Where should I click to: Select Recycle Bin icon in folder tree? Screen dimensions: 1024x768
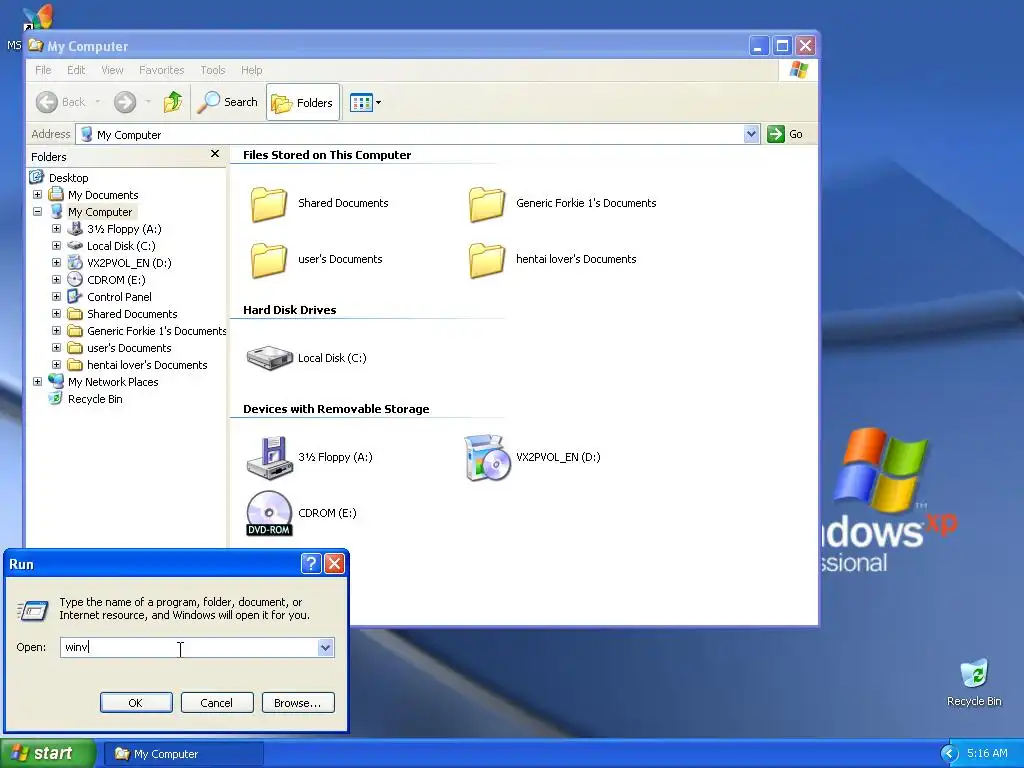(x=56, y=398)
